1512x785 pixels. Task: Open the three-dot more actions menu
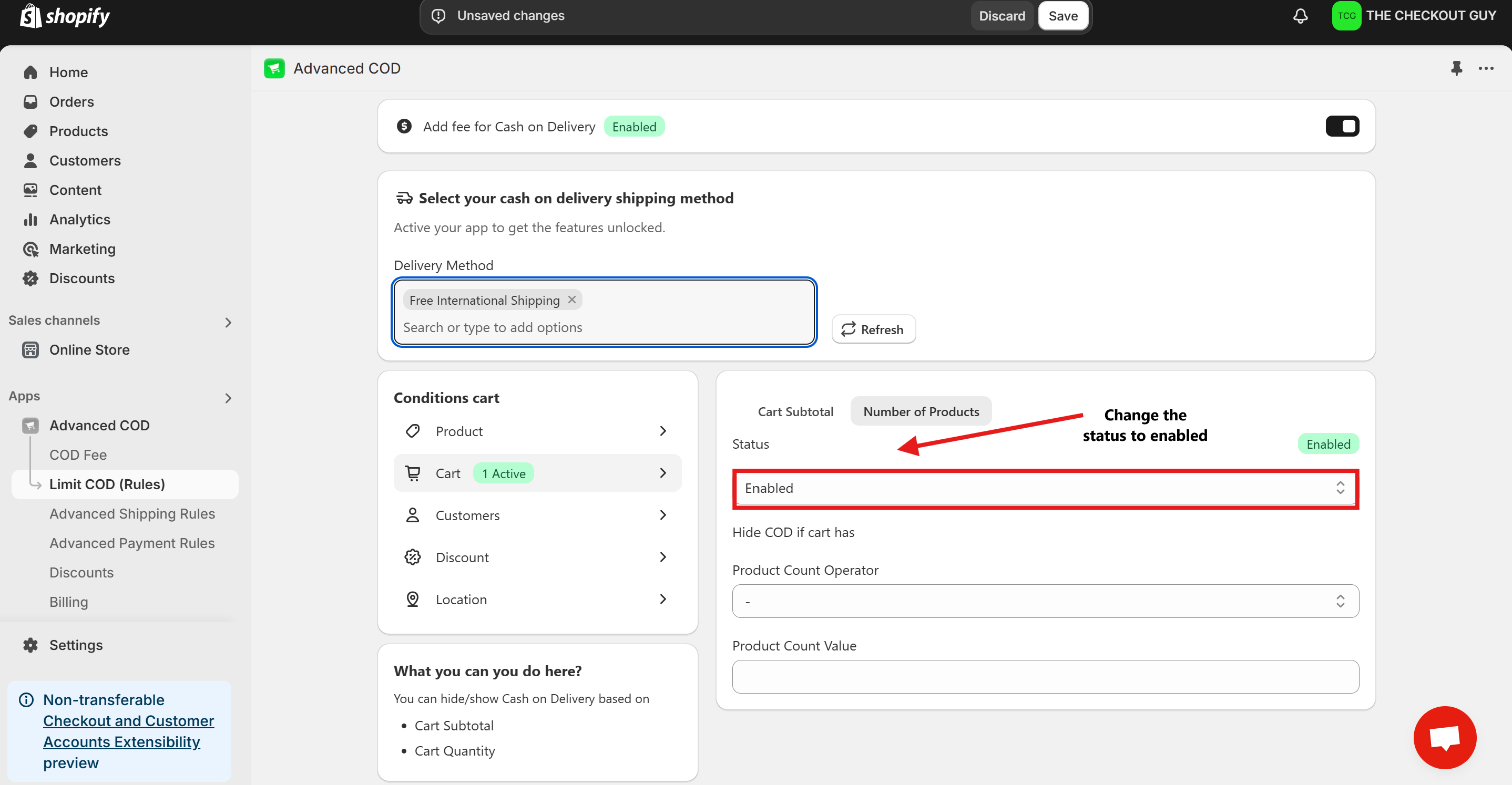click(1486, 69)
